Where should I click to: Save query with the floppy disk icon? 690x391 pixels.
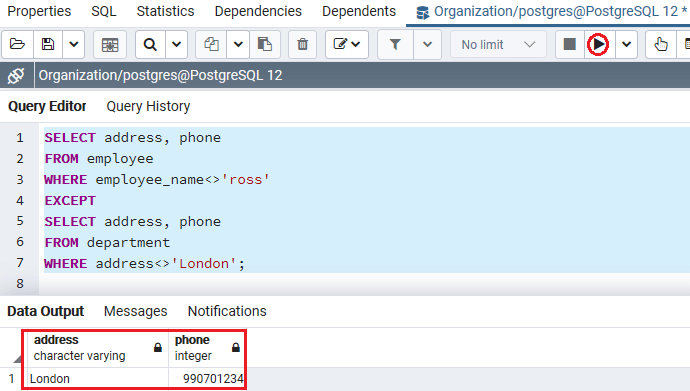tap(48, 44)
